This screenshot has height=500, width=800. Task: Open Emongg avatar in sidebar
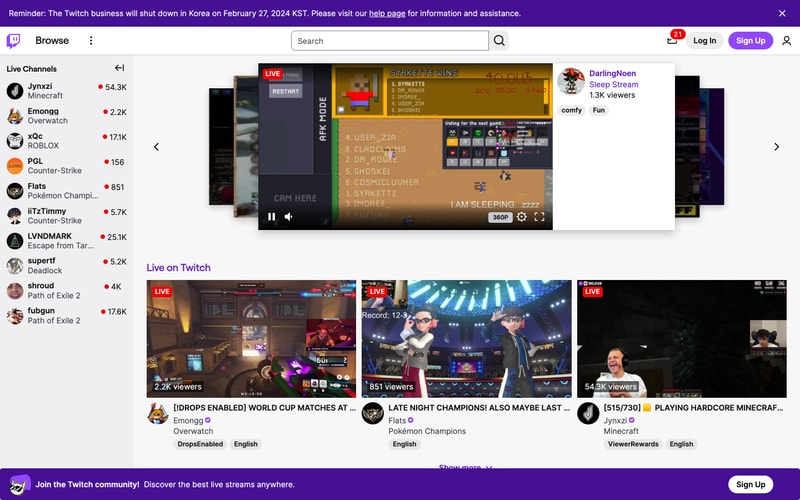pyautogui.click(x=15, y=116)
